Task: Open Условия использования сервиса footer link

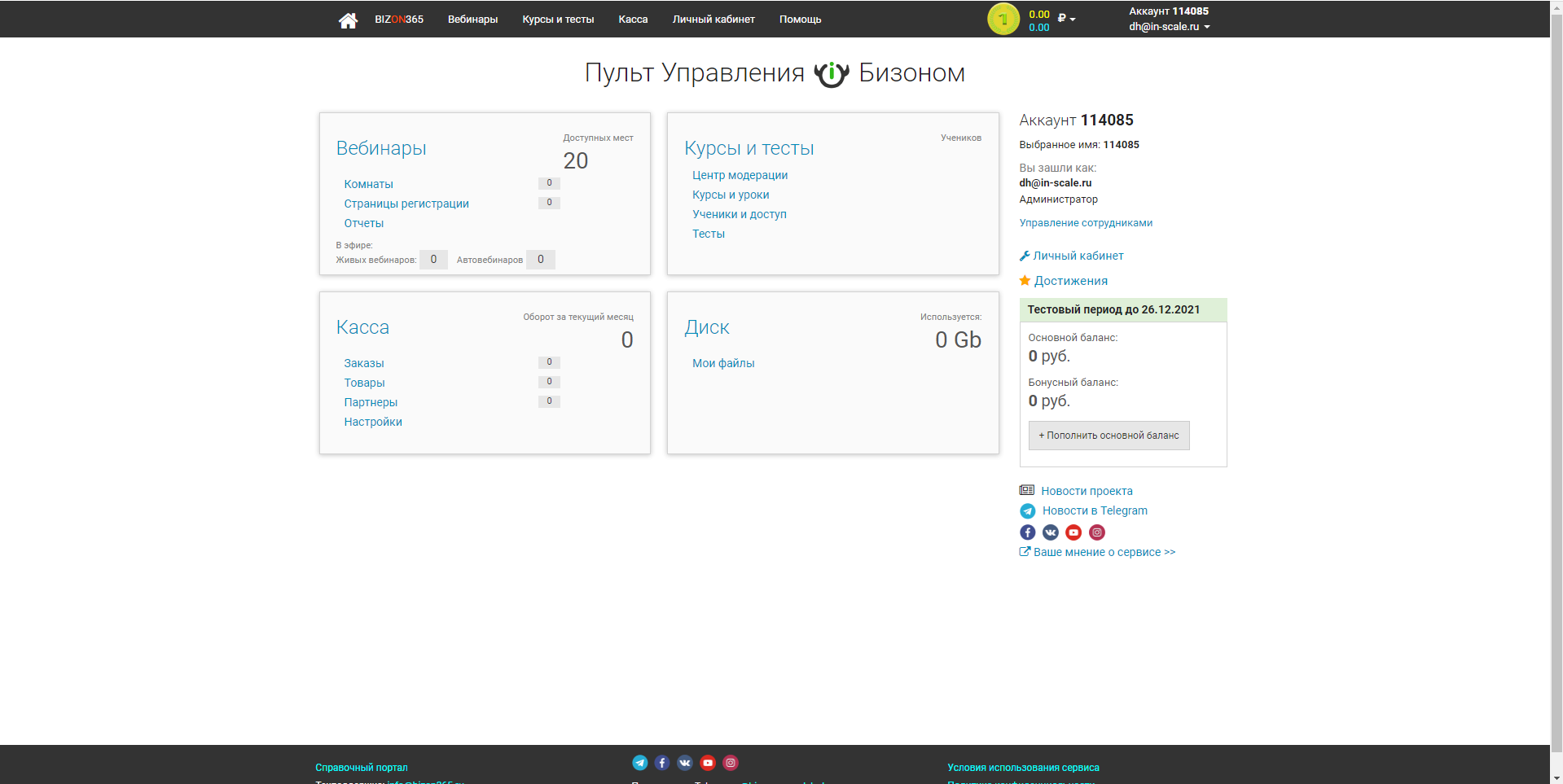Action: (x=1023, y=768)
